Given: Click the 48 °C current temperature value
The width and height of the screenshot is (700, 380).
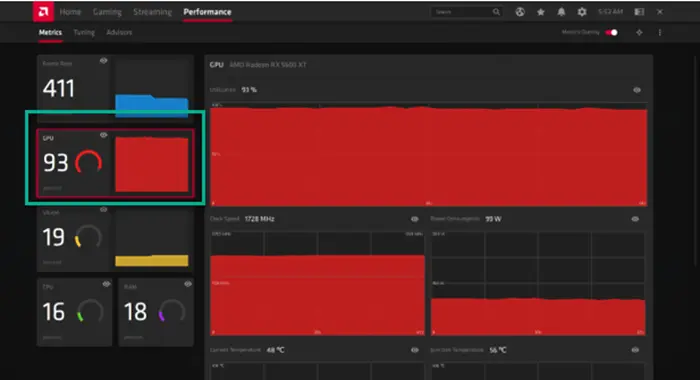Looking at the screenshot, I should (x=275, y=350).
